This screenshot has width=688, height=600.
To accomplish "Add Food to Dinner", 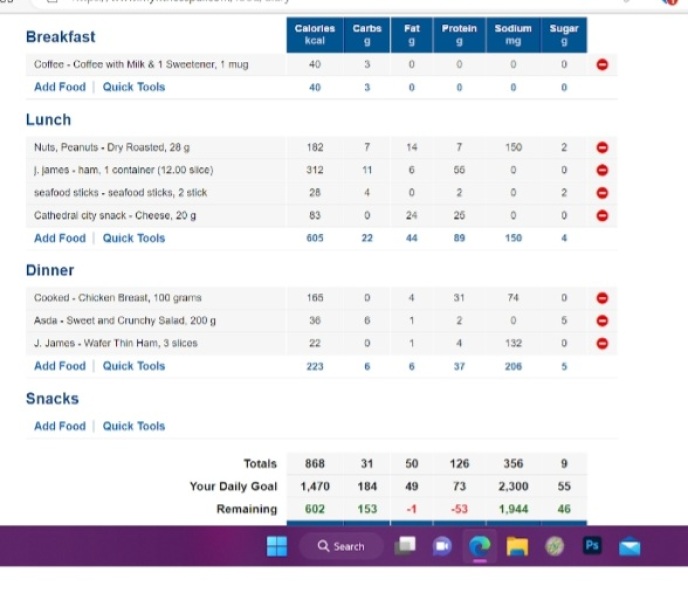I will pos(60,366).
